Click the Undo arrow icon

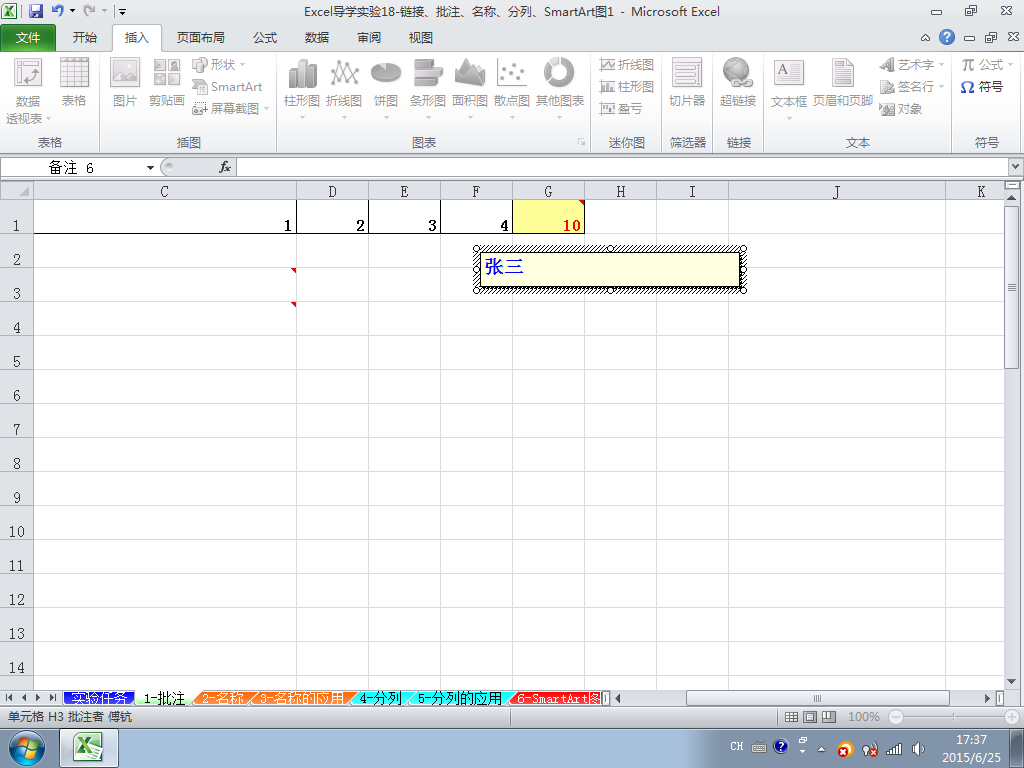coord(57,11)
